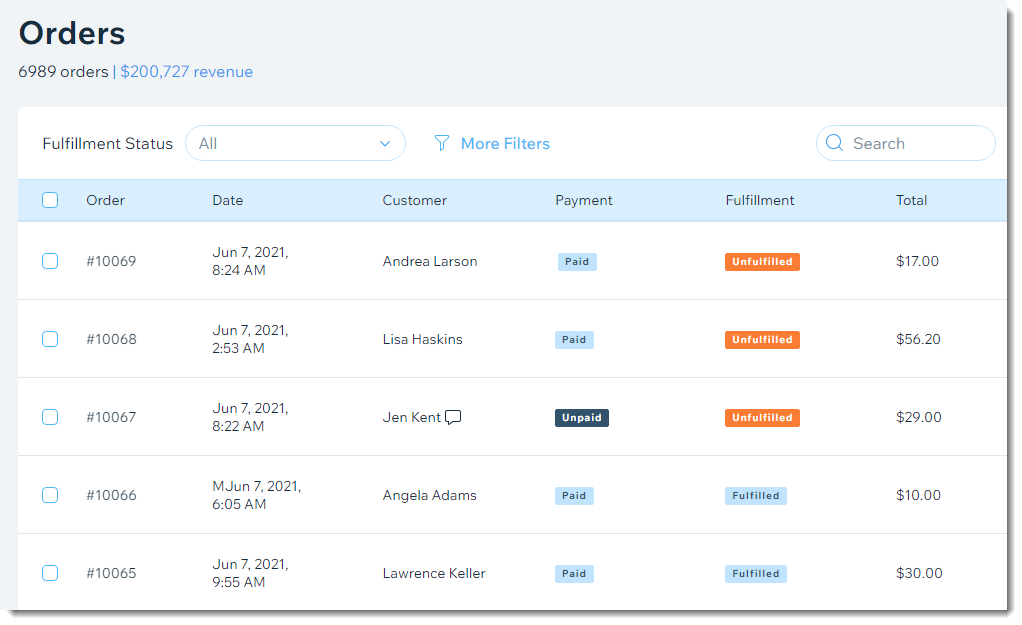This screenshot has width=1022, height=625.
Task: Click the Paid badge for Lisa Haskins
Action: (x=574, y=340)
